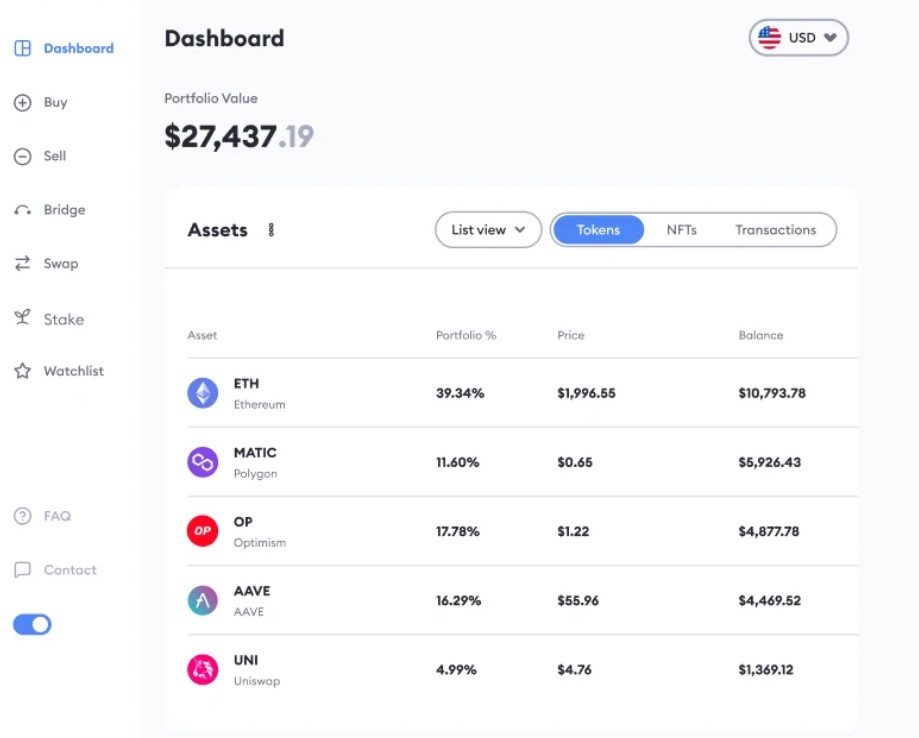Viewport: 919px width, 738px height.
Task: Open the USD currency dropdown
Action: click(x=798, y=37)
